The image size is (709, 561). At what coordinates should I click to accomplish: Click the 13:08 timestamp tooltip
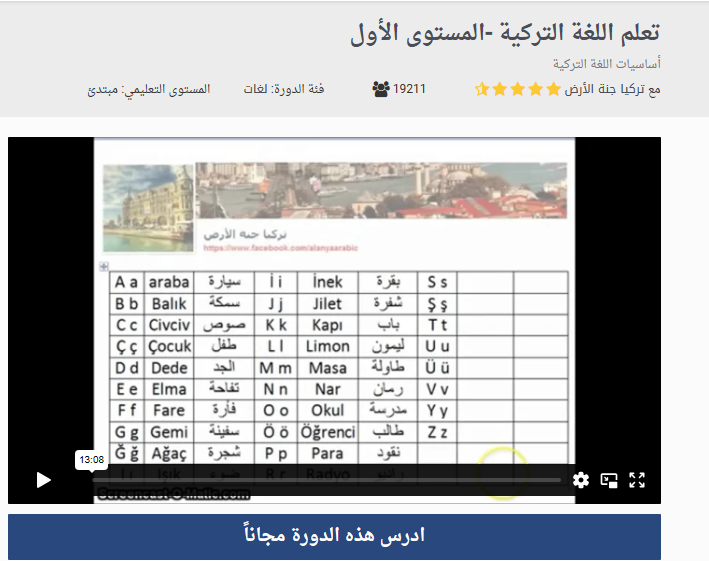coord(91,460)
